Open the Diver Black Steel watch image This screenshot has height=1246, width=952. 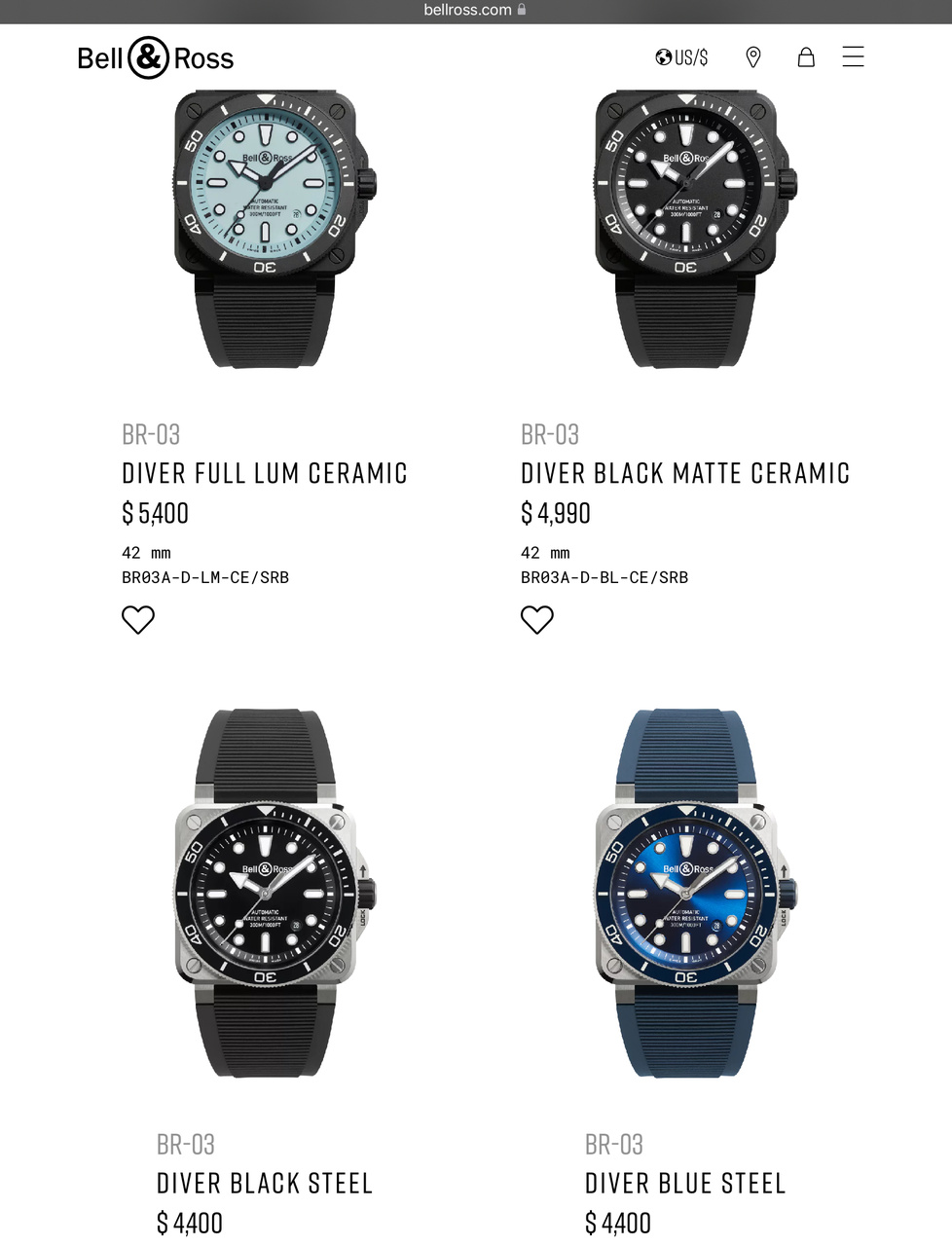click(x=275, y=893)
